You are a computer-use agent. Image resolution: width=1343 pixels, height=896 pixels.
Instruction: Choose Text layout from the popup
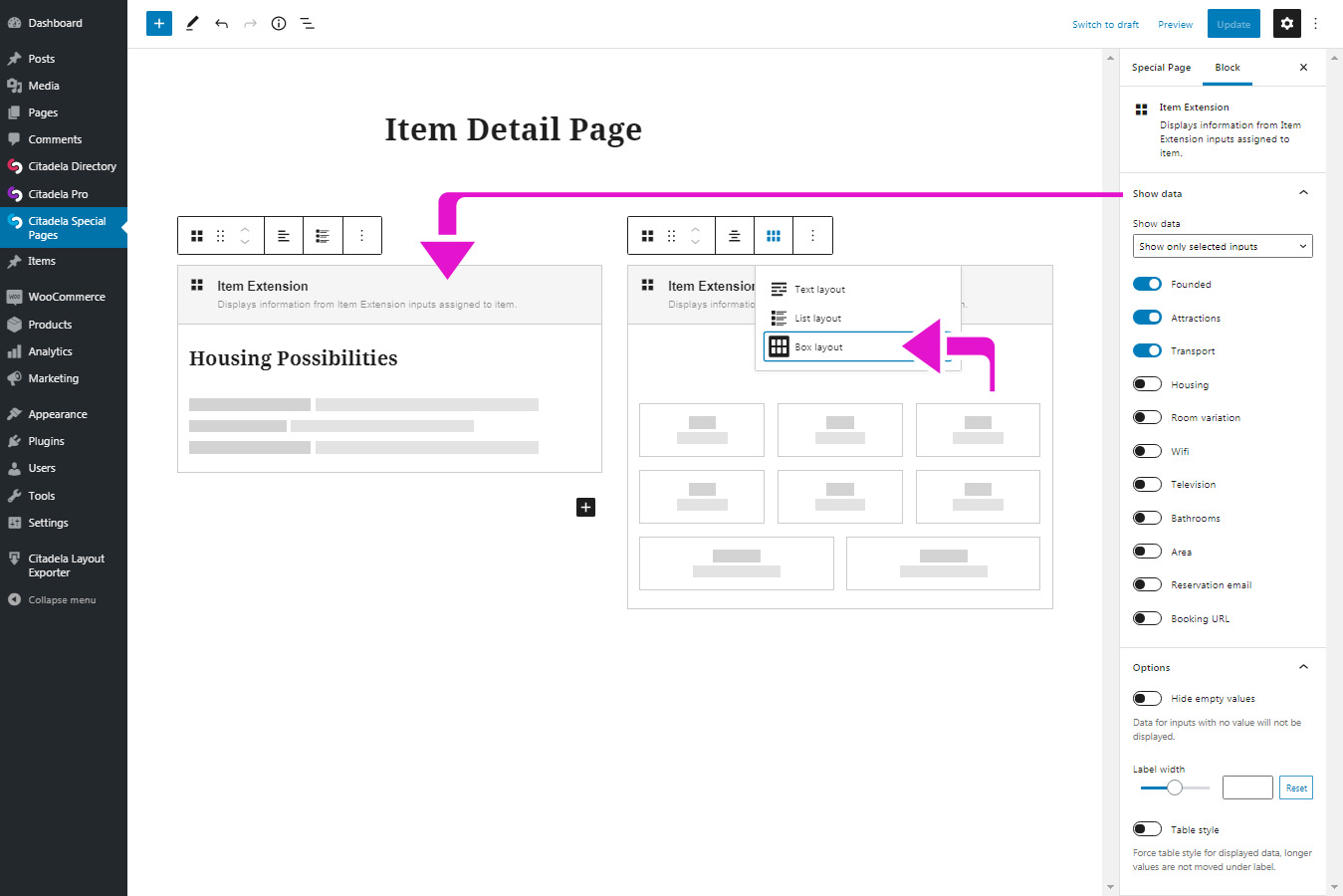click(857, 290)
